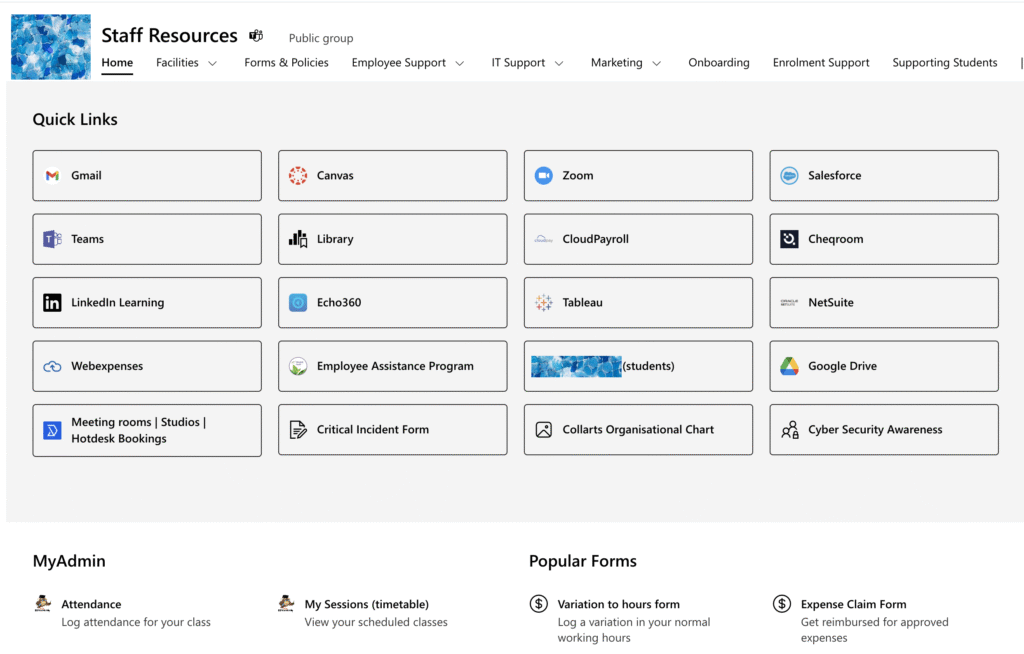
Task: Click the Employee Assistance Program icon
Action: point(298,366)
